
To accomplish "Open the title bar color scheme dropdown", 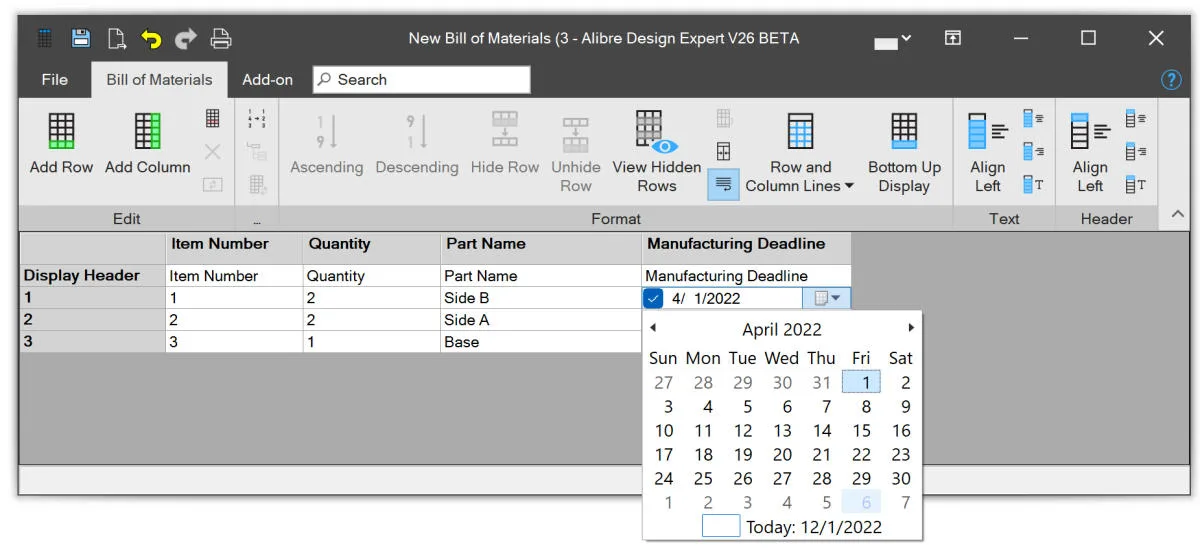I will point(892,40).
